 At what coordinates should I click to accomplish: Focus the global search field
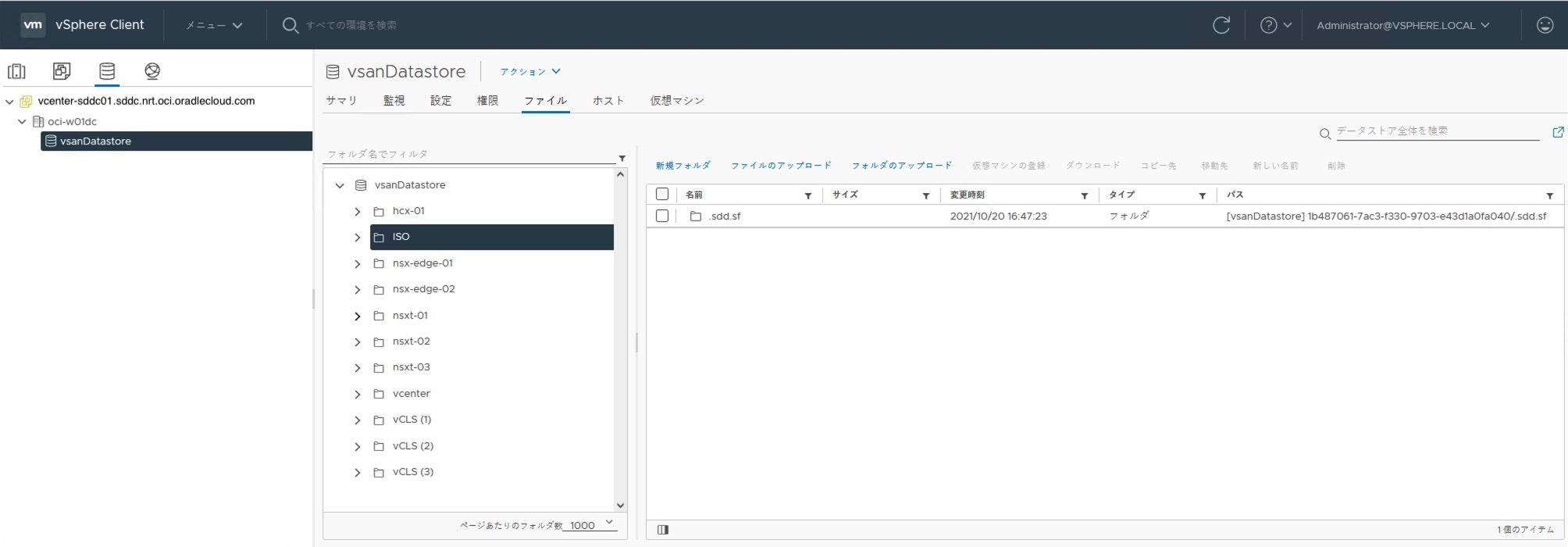[351, 25]
